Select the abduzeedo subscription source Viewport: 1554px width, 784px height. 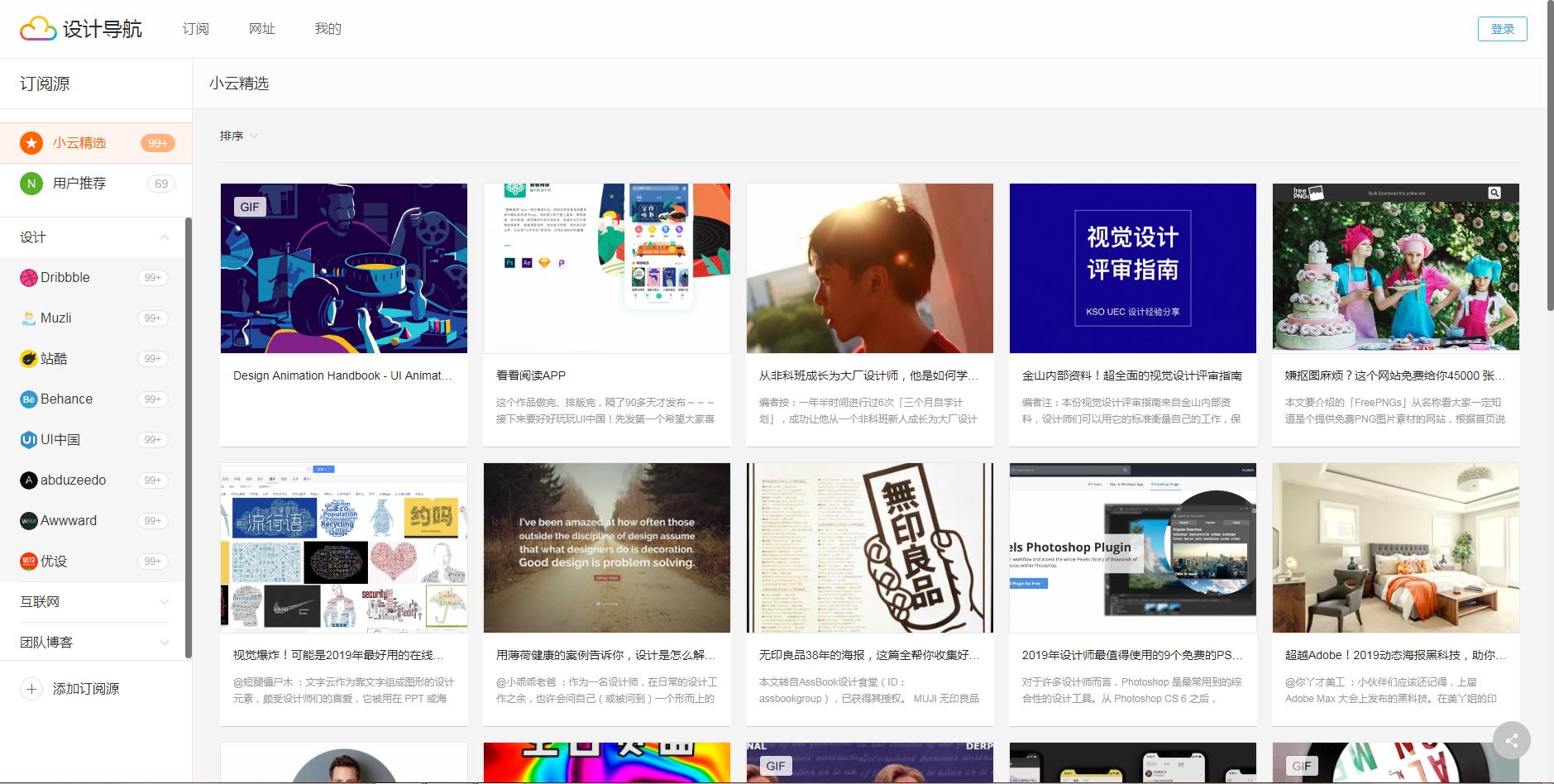point(93,480)
